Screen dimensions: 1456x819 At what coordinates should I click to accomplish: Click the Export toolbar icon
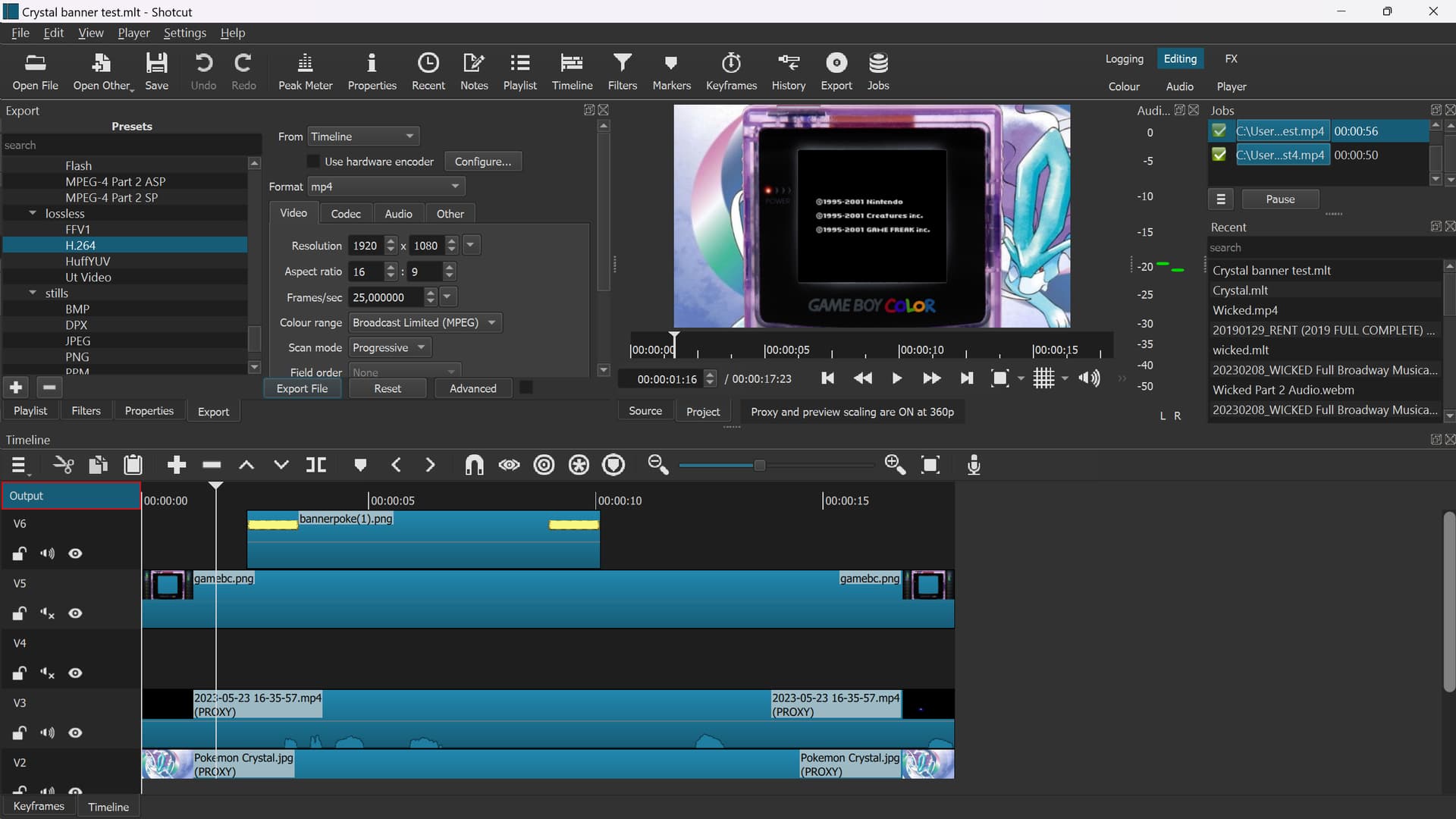836,71
